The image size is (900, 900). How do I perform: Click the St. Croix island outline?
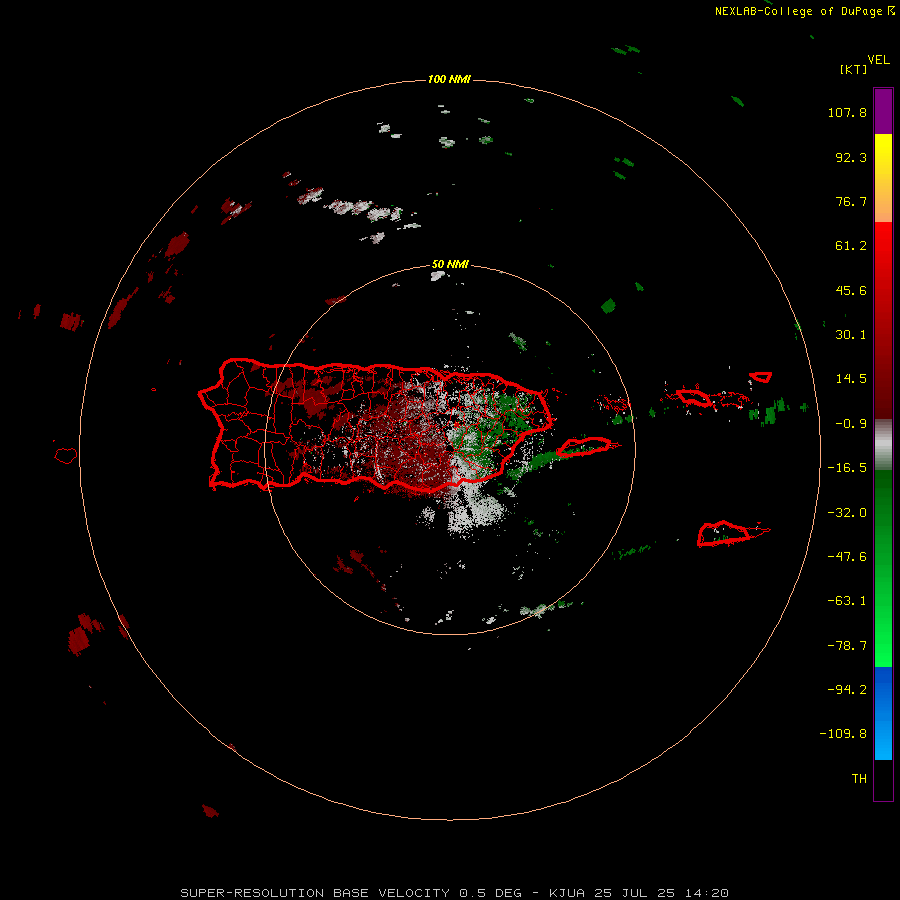pyautogui.click(x=723, y=534)
